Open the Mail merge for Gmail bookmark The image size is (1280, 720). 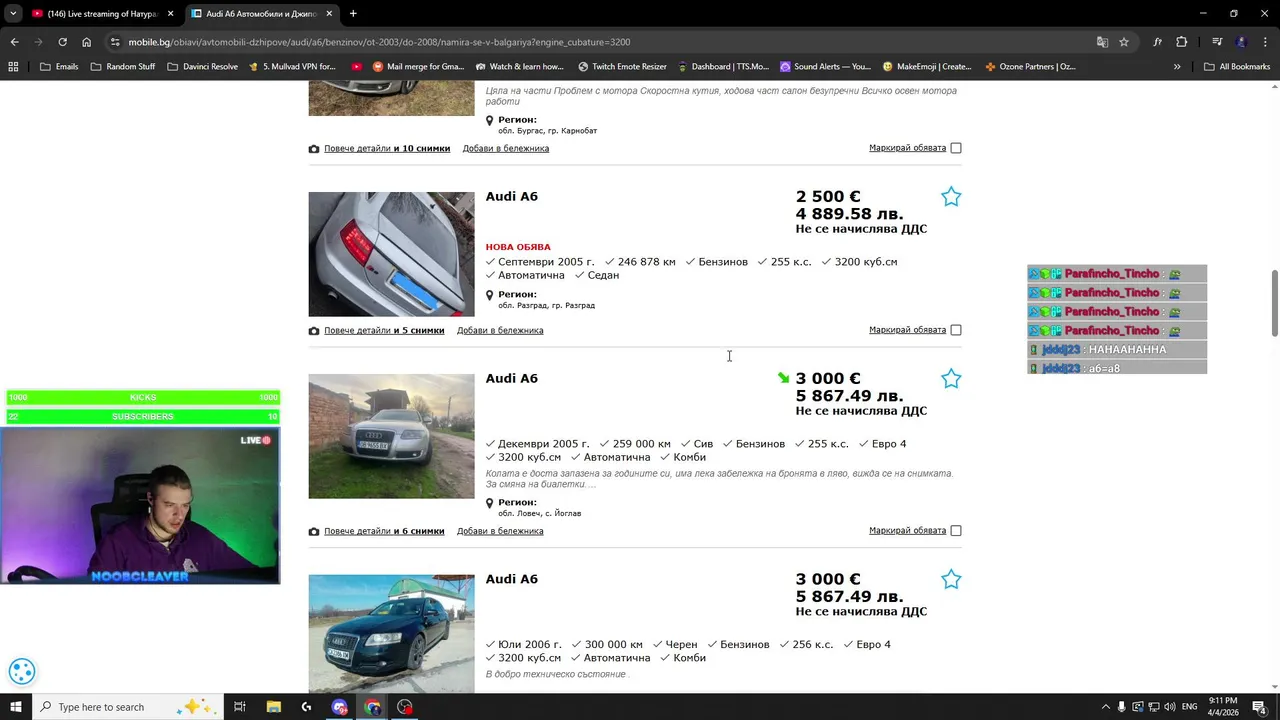418,67
